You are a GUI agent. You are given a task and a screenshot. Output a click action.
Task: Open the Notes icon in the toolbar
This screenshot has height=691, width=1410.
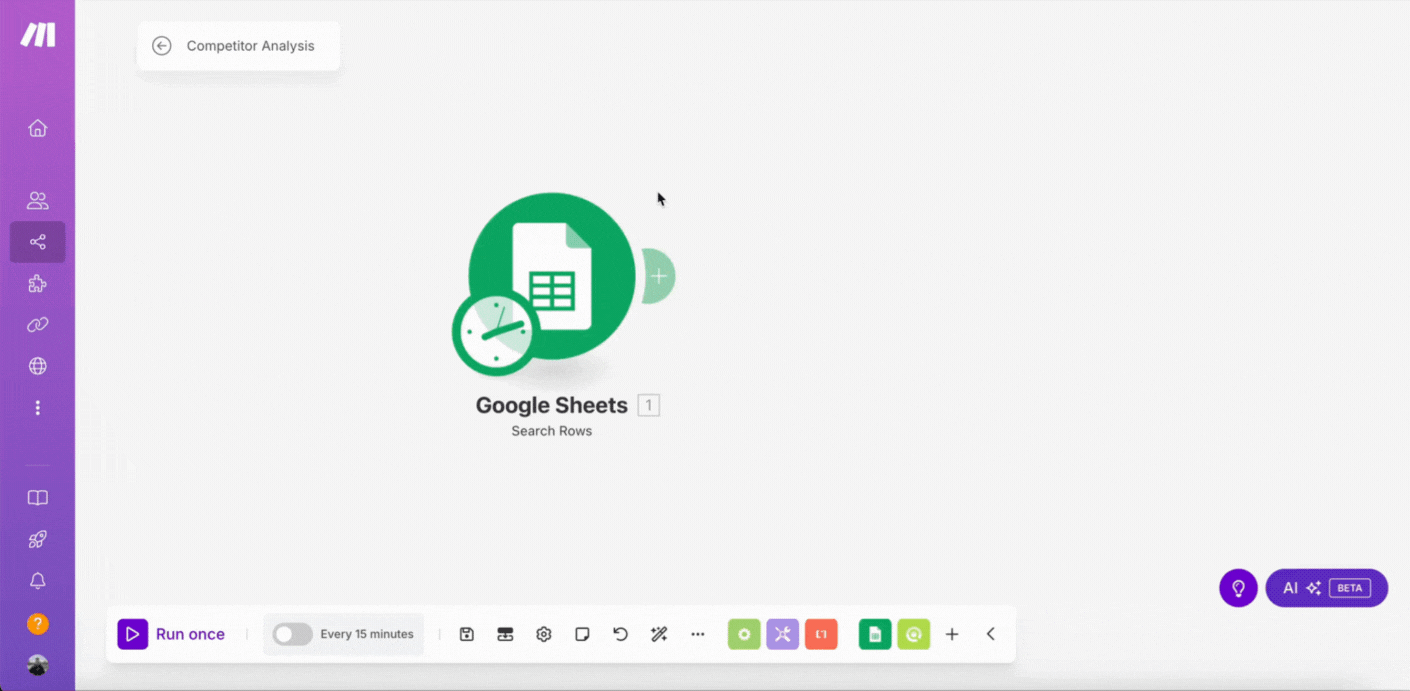pos(582,634)
